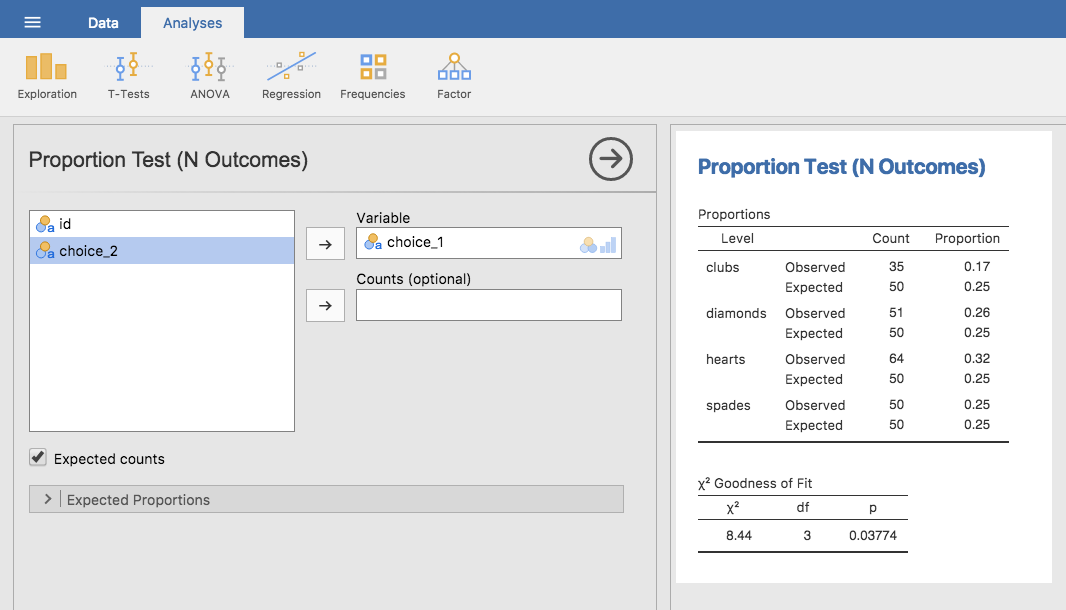Switch to the Data tab
This screenshot has height=610, width=1066.
(x=103, y=22)
